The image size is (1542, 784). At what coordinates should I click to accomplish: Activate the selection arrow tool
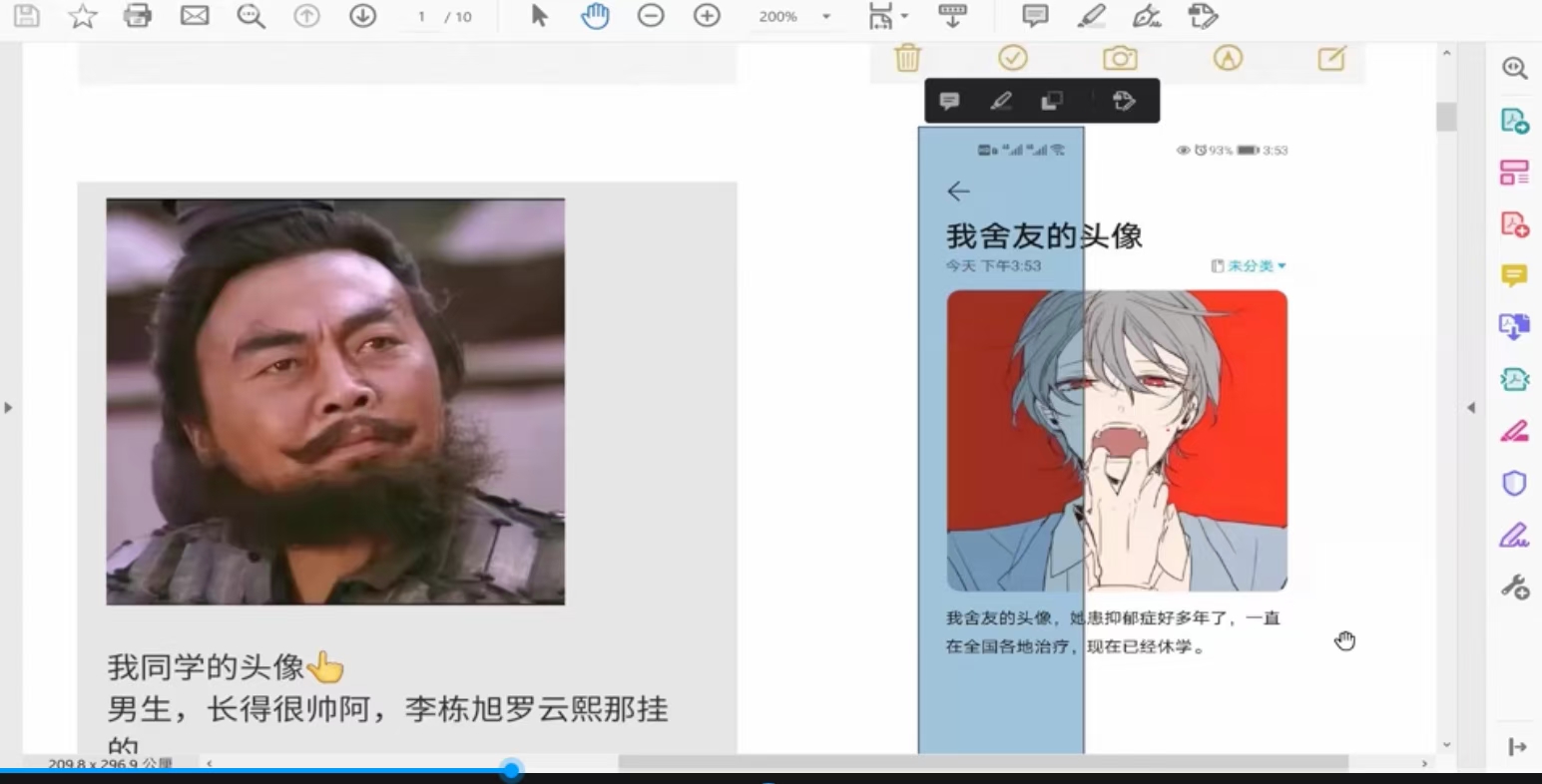pyautogui.click(x=539, y=16)
